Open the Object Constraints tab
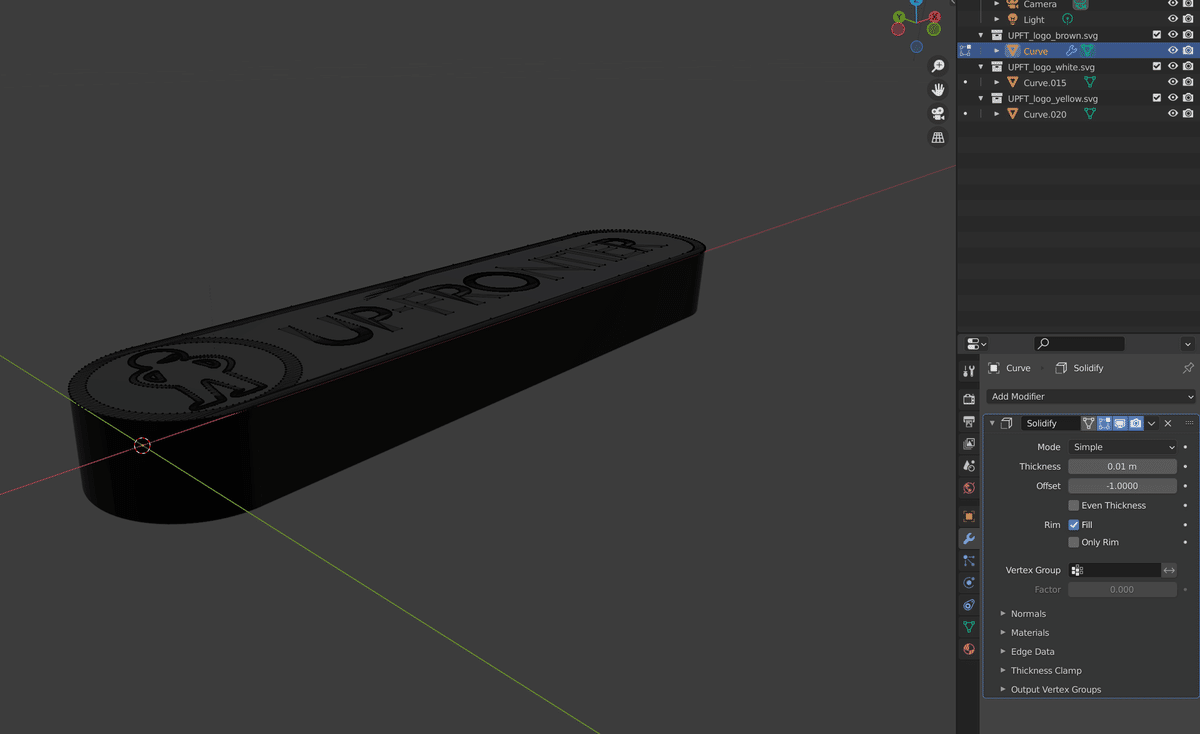This screenshot has width=1200, height=734. (968, 605)
